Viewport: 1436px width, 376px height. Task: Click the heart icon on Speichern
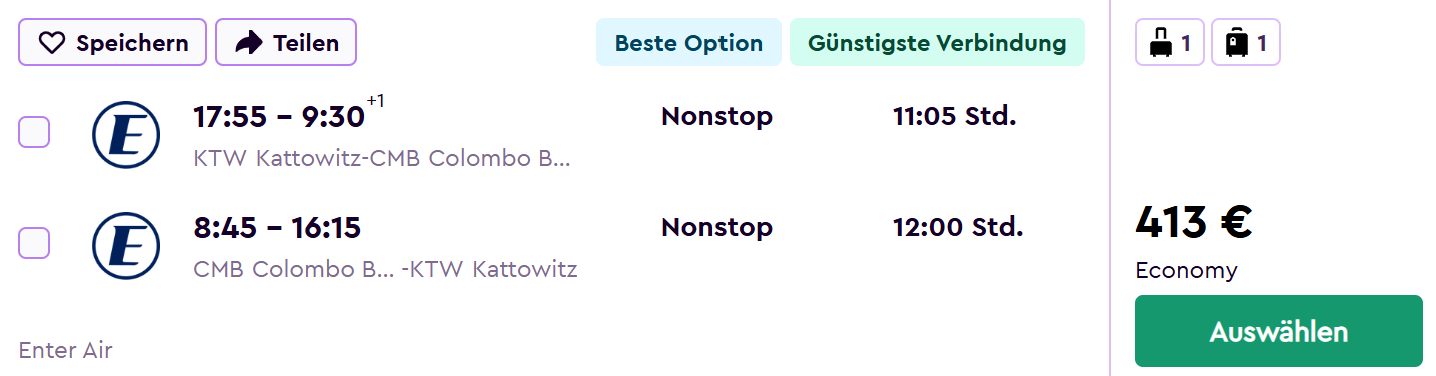(51, 43)
